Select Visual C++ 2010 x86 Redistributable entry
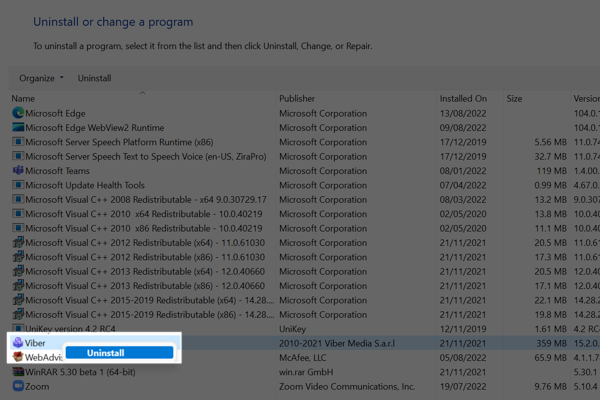 click(x=144, y=229)
